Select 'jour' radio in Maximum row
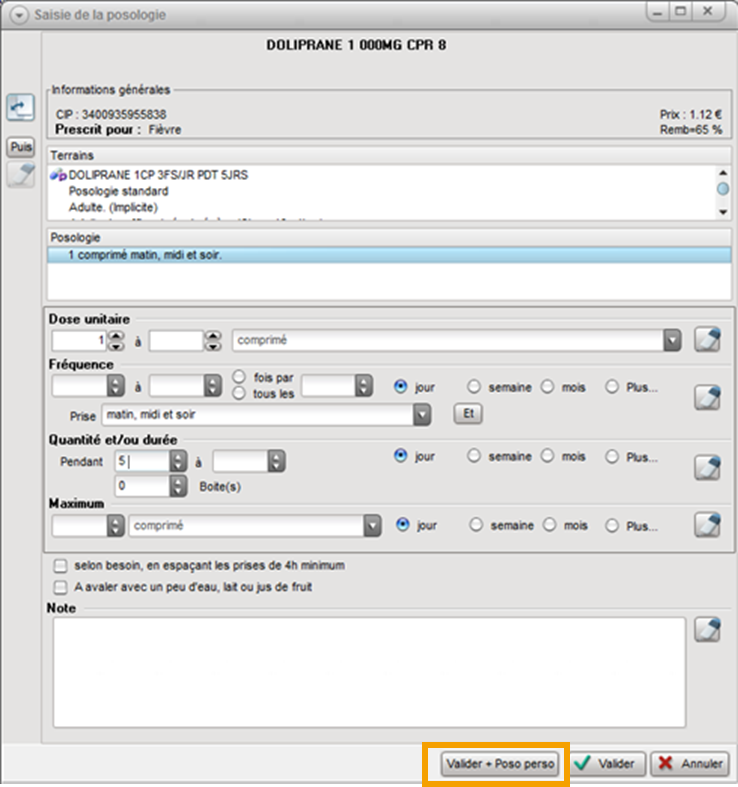The image size is (738, 787). pyautogui.click(x=403, y=524)
